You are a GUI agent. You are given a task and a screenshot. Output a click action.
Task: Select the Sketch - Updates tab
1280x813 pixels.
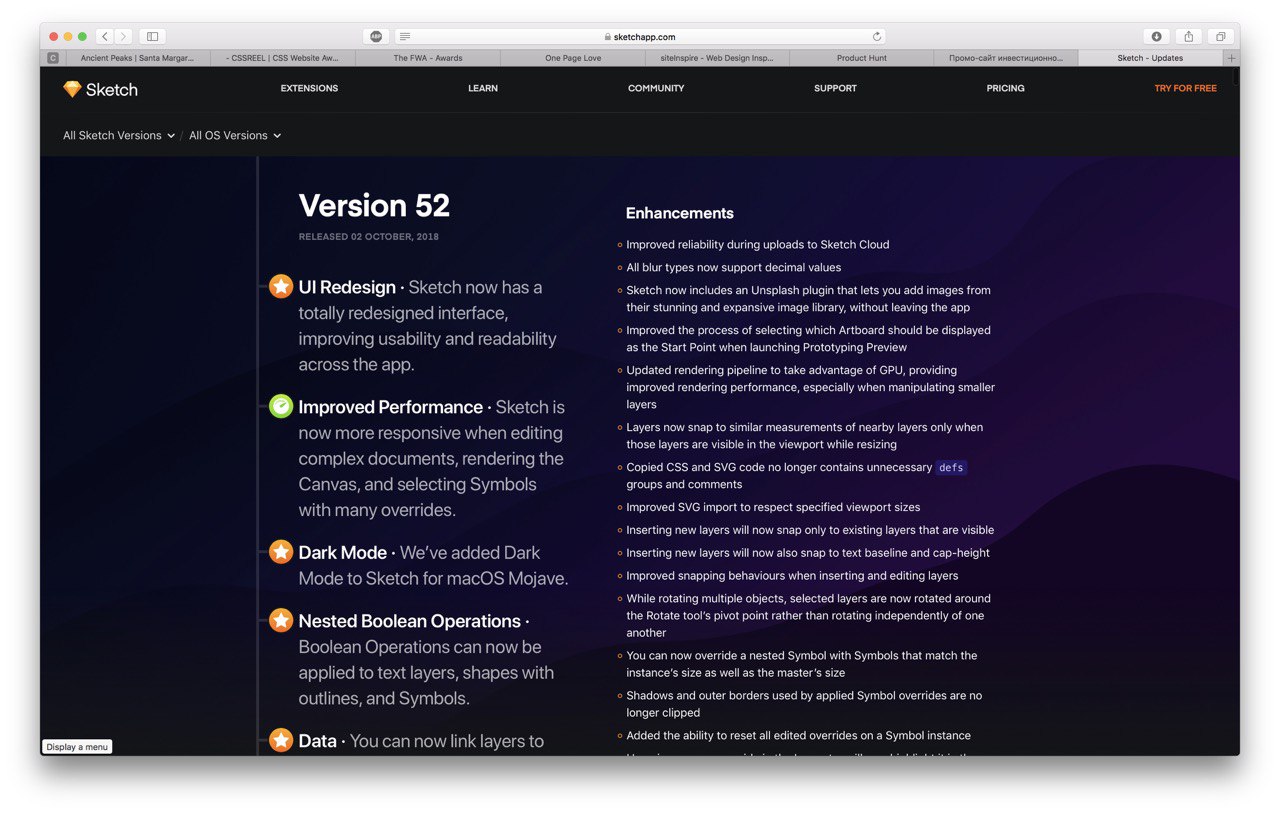point(1150,58)
